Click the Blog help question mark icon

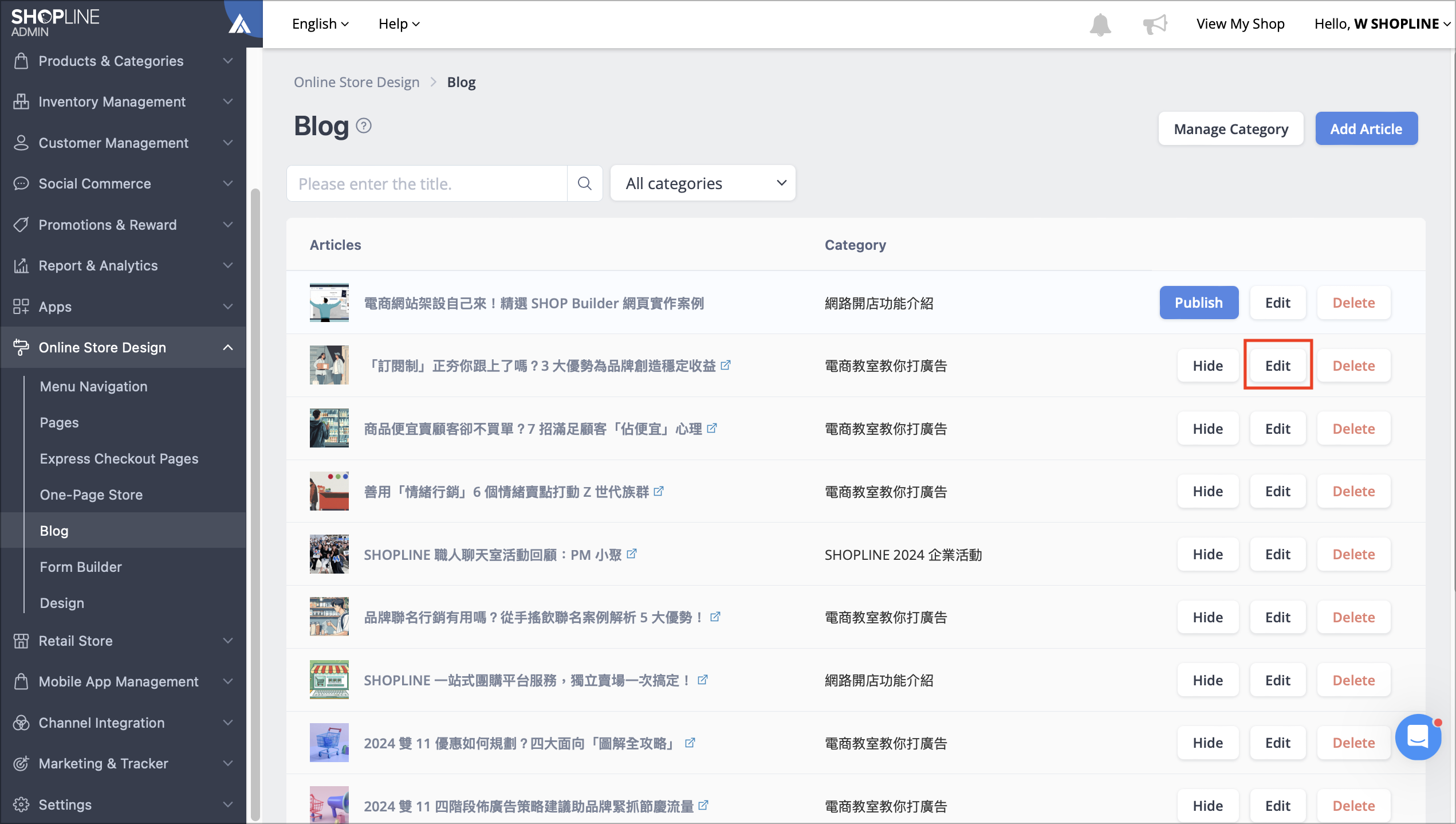[x=364, y=125]
